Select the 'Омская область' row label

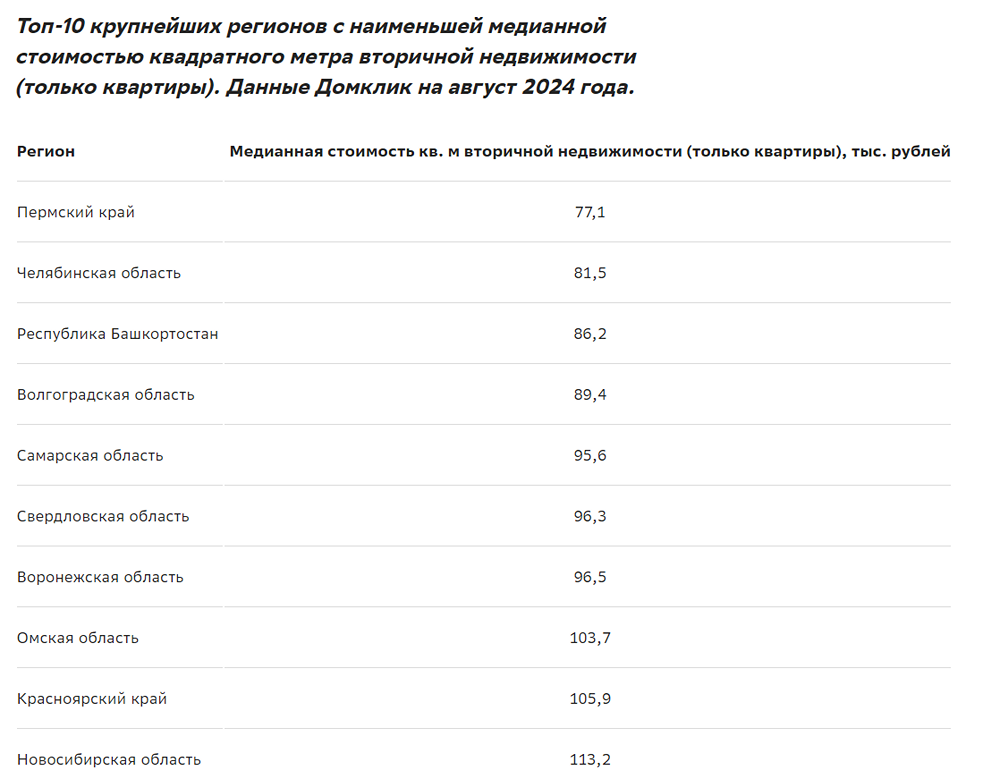click(78, 638)
